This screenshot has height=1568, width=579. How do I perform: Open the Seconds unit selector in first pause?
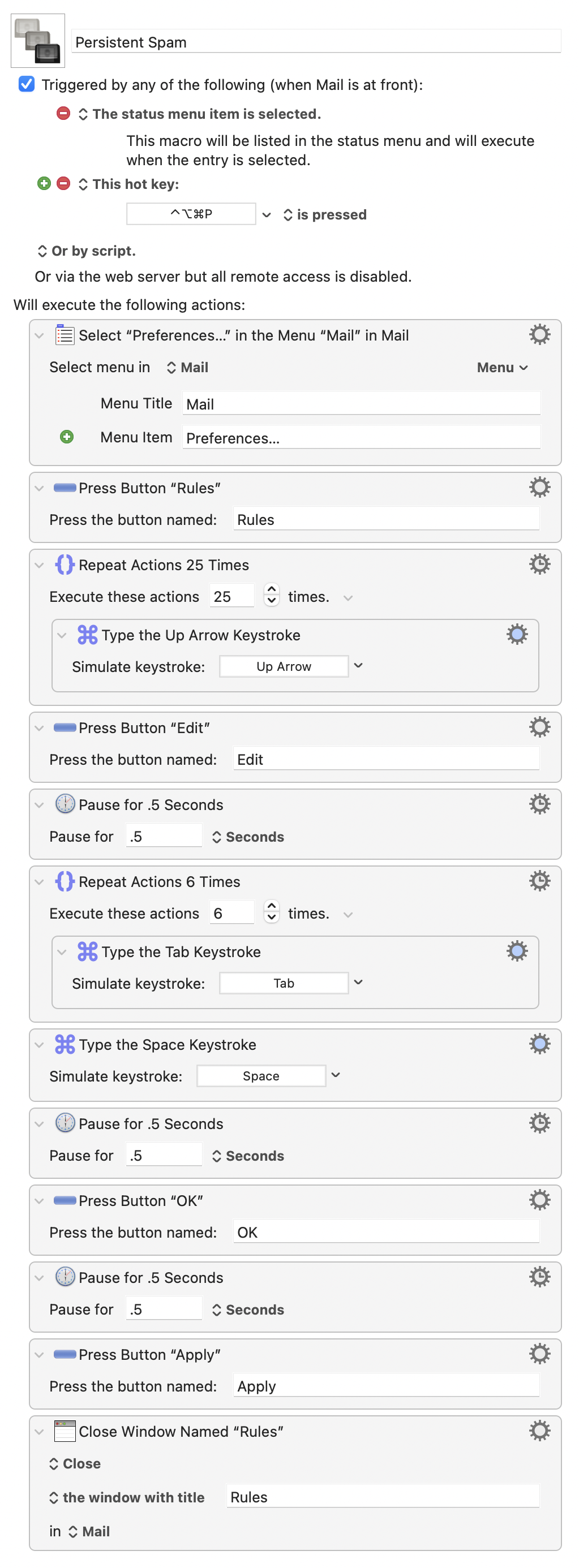pos(248,837)
